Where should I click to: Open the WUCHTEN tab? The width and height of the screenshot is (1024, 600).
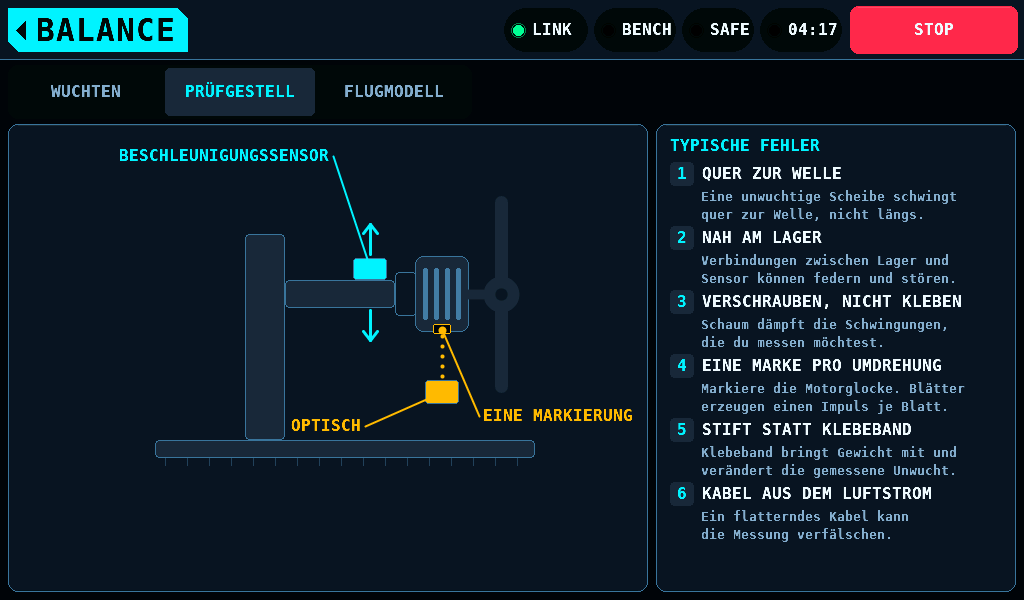[86, 91]
